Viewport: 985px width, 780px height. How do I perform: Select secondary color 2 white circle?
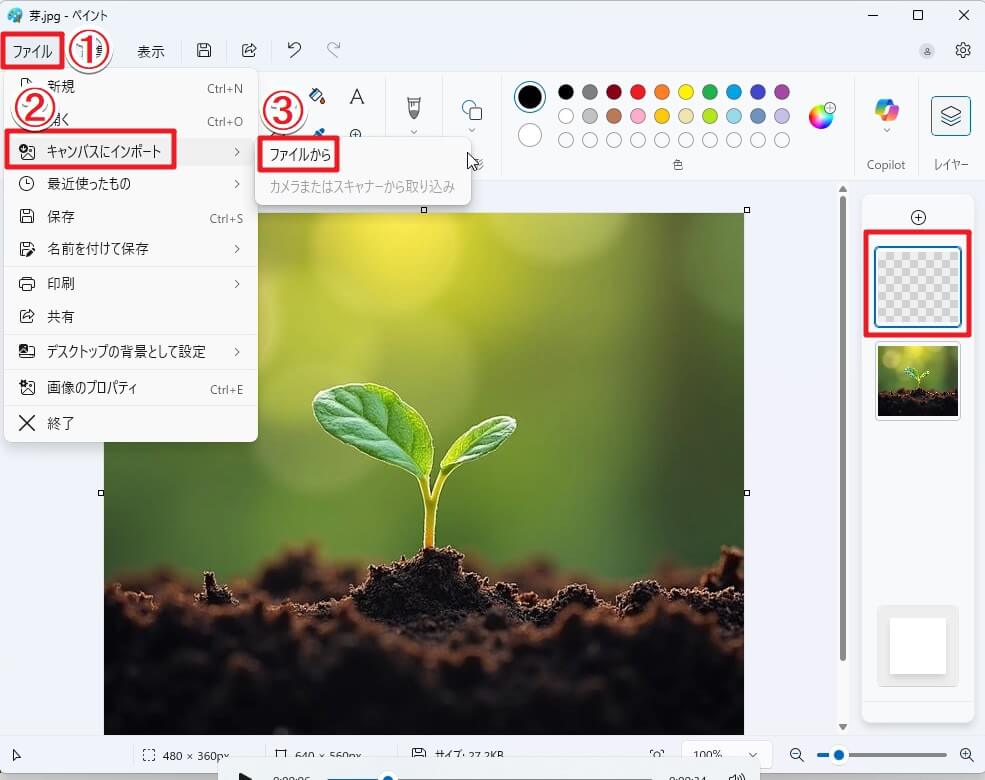point(530,134)
